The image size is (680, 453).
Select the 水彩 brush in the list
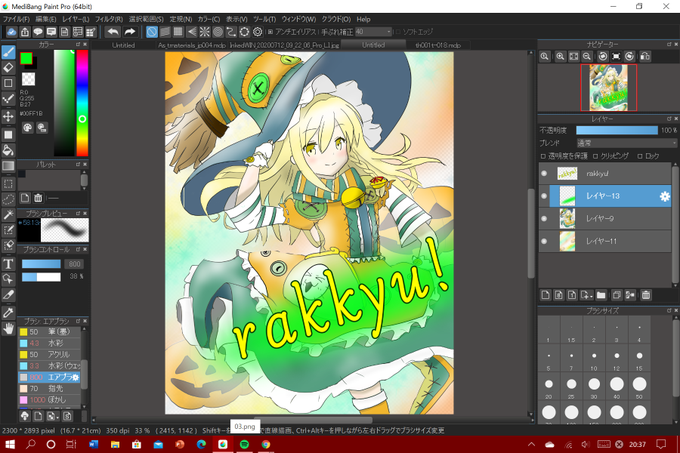pyautogui.click(x=49, y=343)
